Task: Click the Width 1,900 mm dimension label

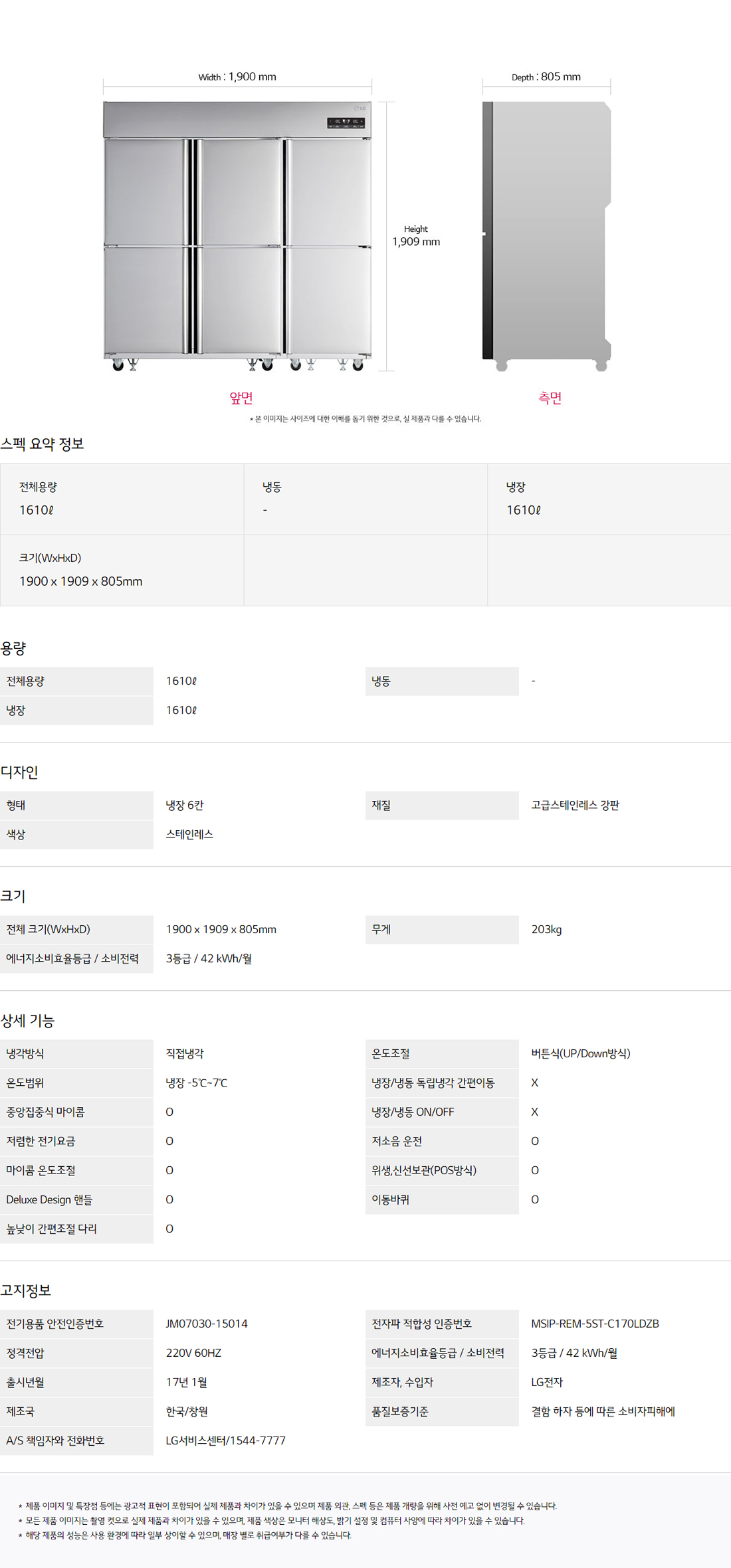Action: tap(237, 77)
